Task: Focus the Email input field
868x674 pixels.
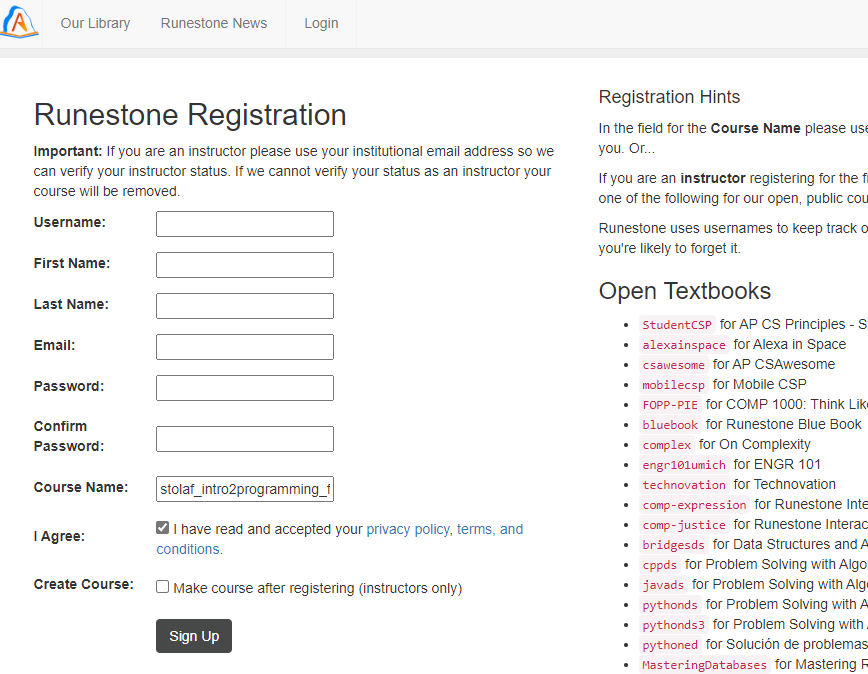Action: (245, 347)
